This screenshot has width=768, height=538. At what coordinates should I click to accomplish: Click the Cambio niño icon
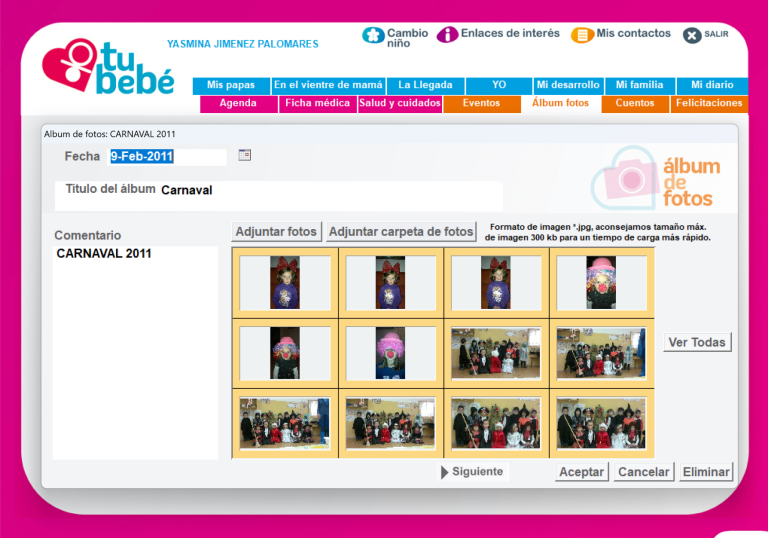click(373, 35)
